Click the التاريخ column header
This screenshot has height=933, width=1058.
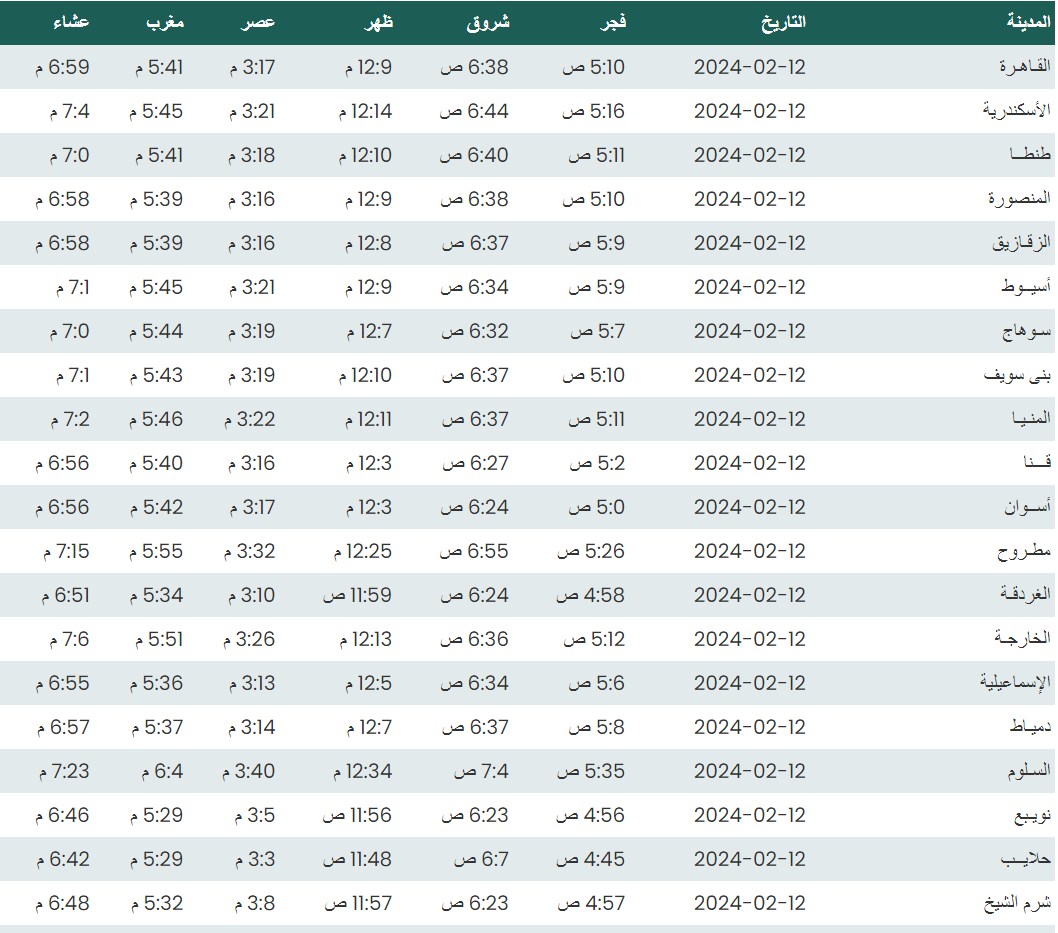click(x=783, y=22)
